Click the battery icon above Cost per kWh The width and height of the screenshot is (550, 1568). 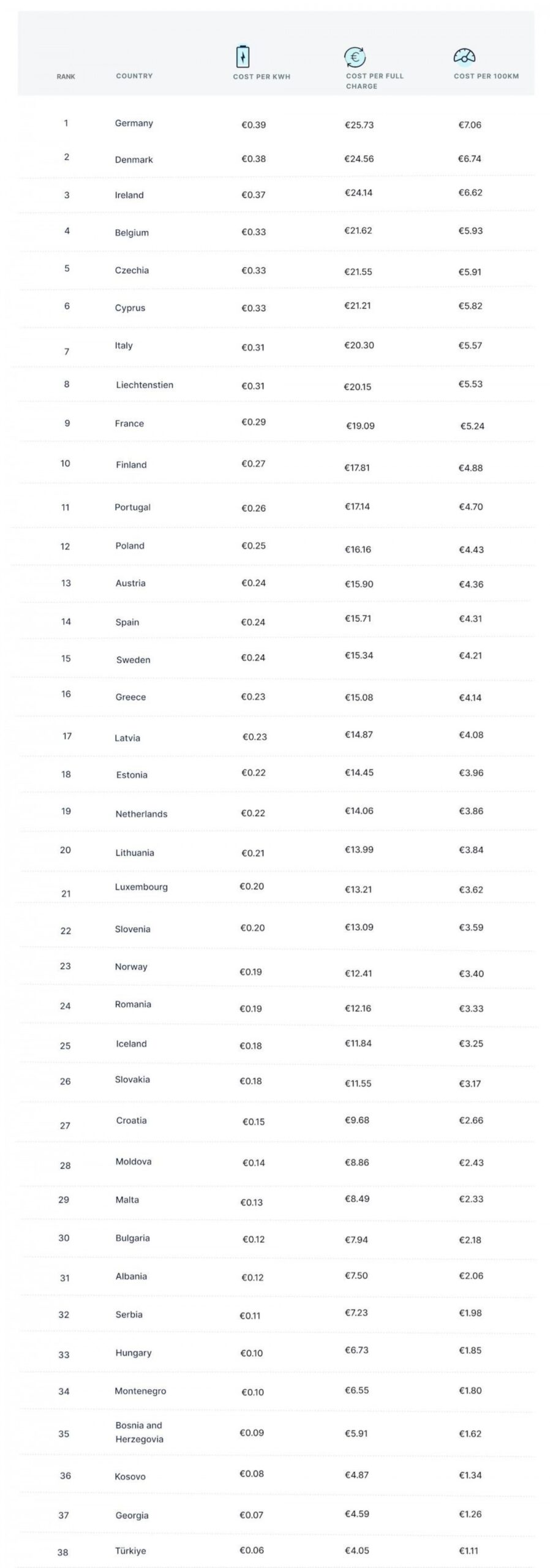(243, 56)
